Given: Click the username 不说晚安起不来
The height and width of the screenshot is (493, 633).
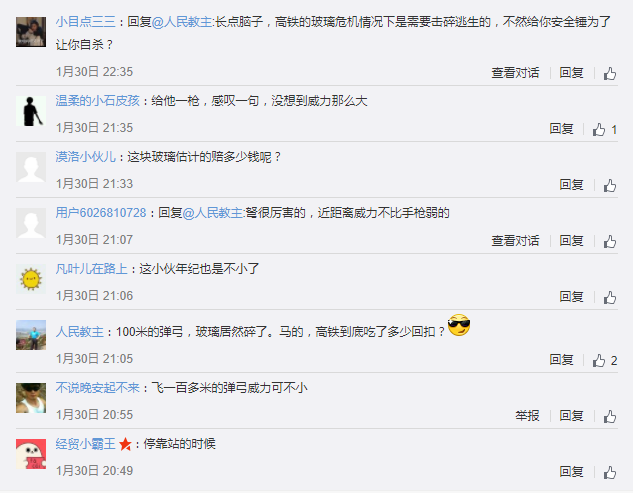Looking at the screenshot, I should click(97, 388).
